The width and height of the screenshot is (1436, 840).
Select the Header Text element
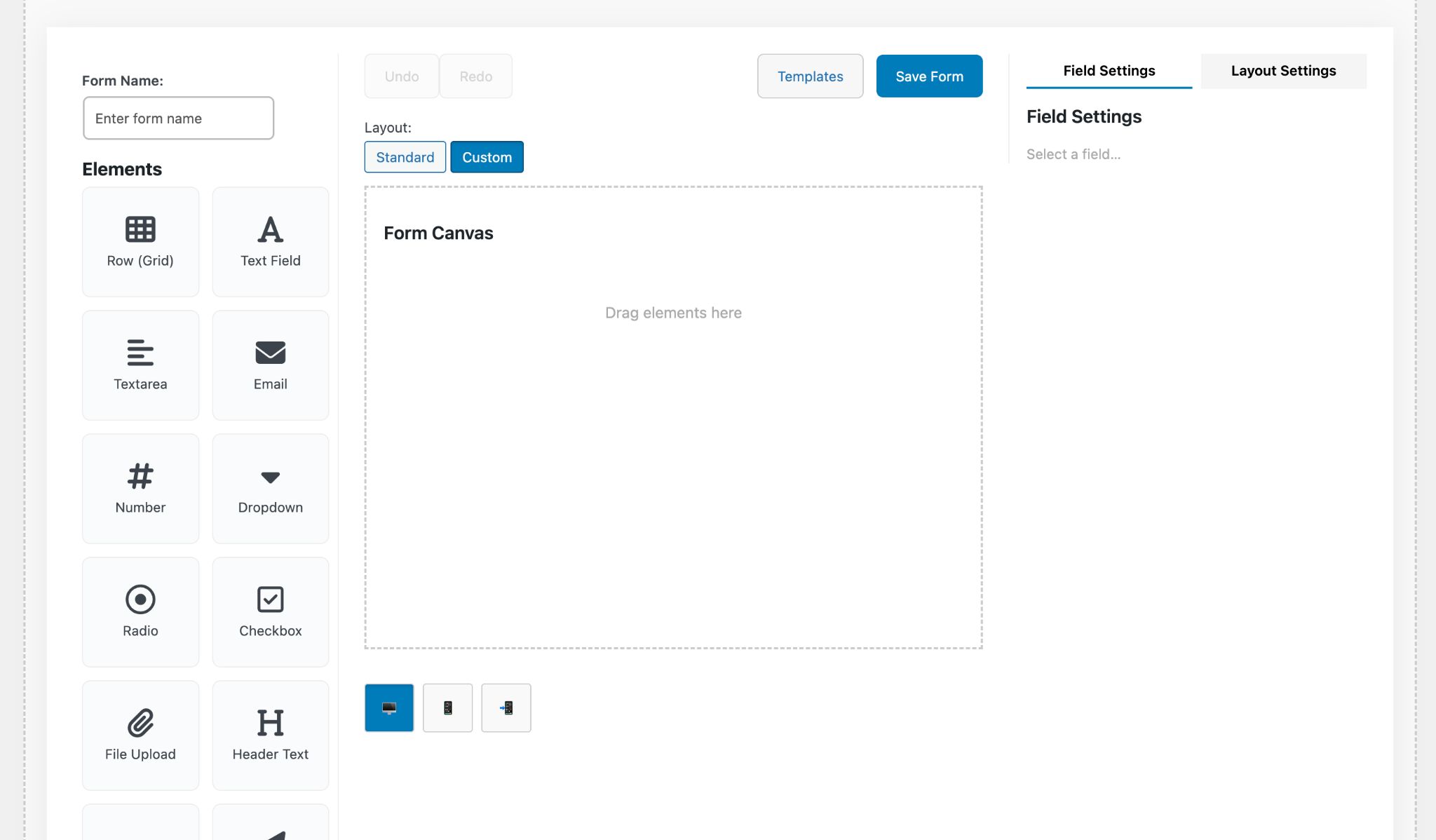270,735
